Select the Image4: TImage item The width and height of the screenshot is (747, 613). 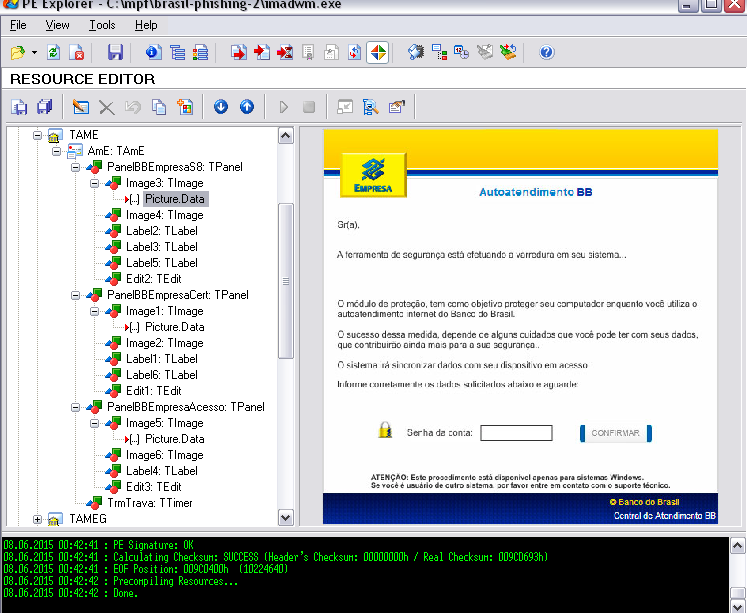pyautogui.click(x=164, y=215)
